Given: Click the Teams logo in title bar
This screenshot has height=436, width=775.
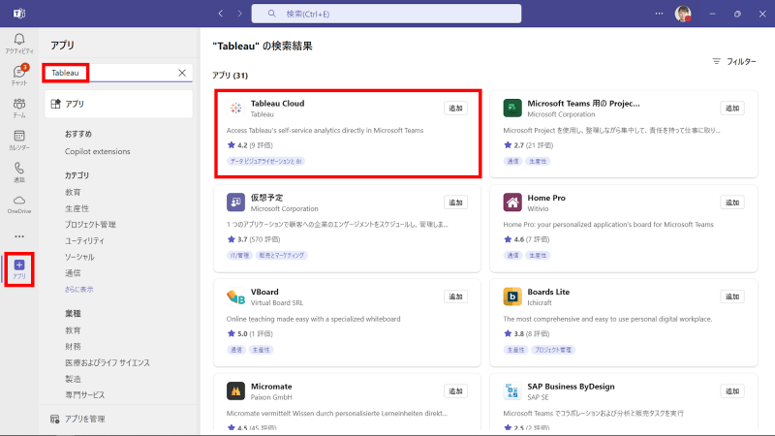Looking at the screenshot, I should pos(19,13).
